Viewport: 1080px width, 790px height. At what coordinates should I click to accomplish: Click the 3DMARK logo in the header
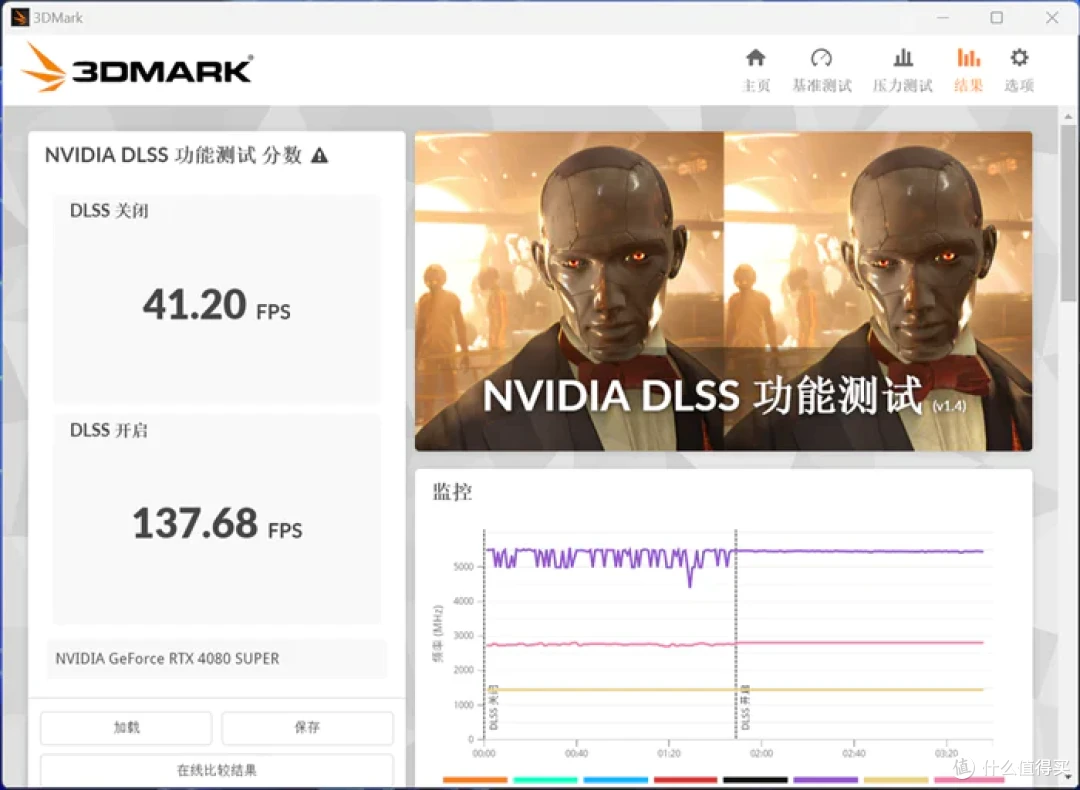coord(138,67)
